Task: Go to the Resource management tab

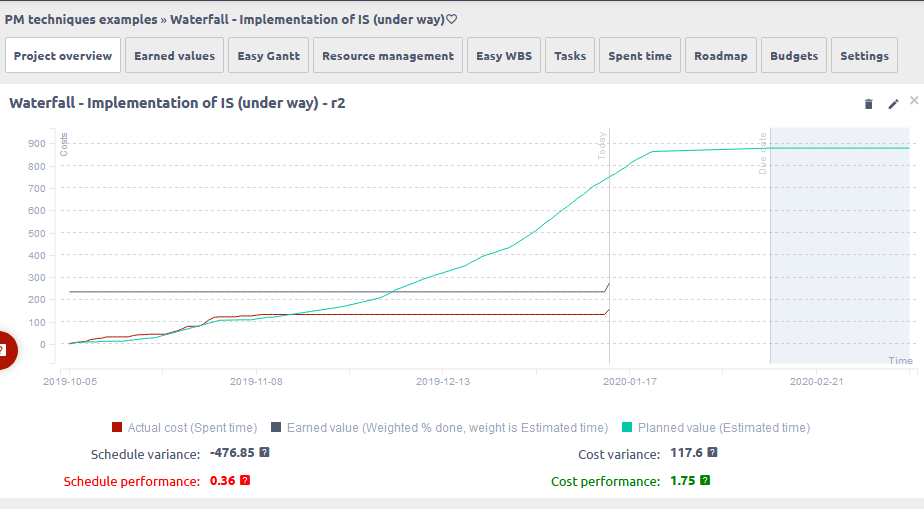Action: (387, 56)
